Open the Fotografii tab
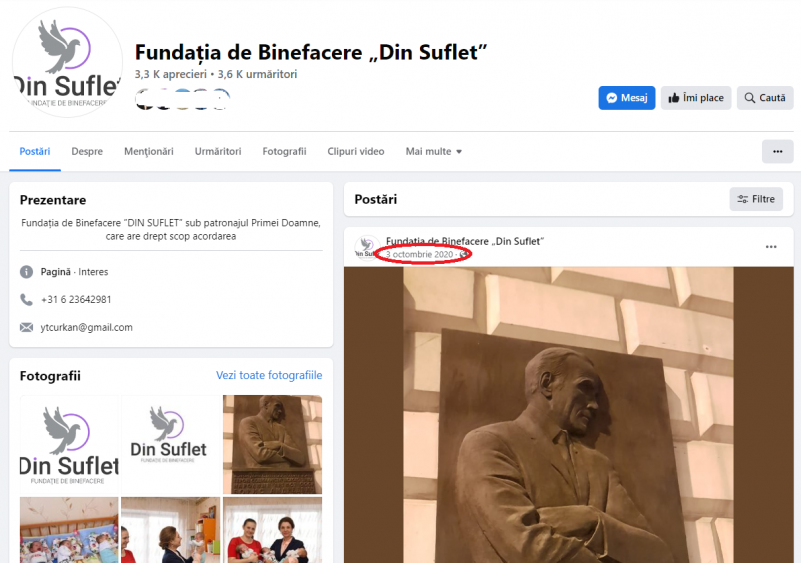This screenshot has width=801, height=563. click(284, 151)
